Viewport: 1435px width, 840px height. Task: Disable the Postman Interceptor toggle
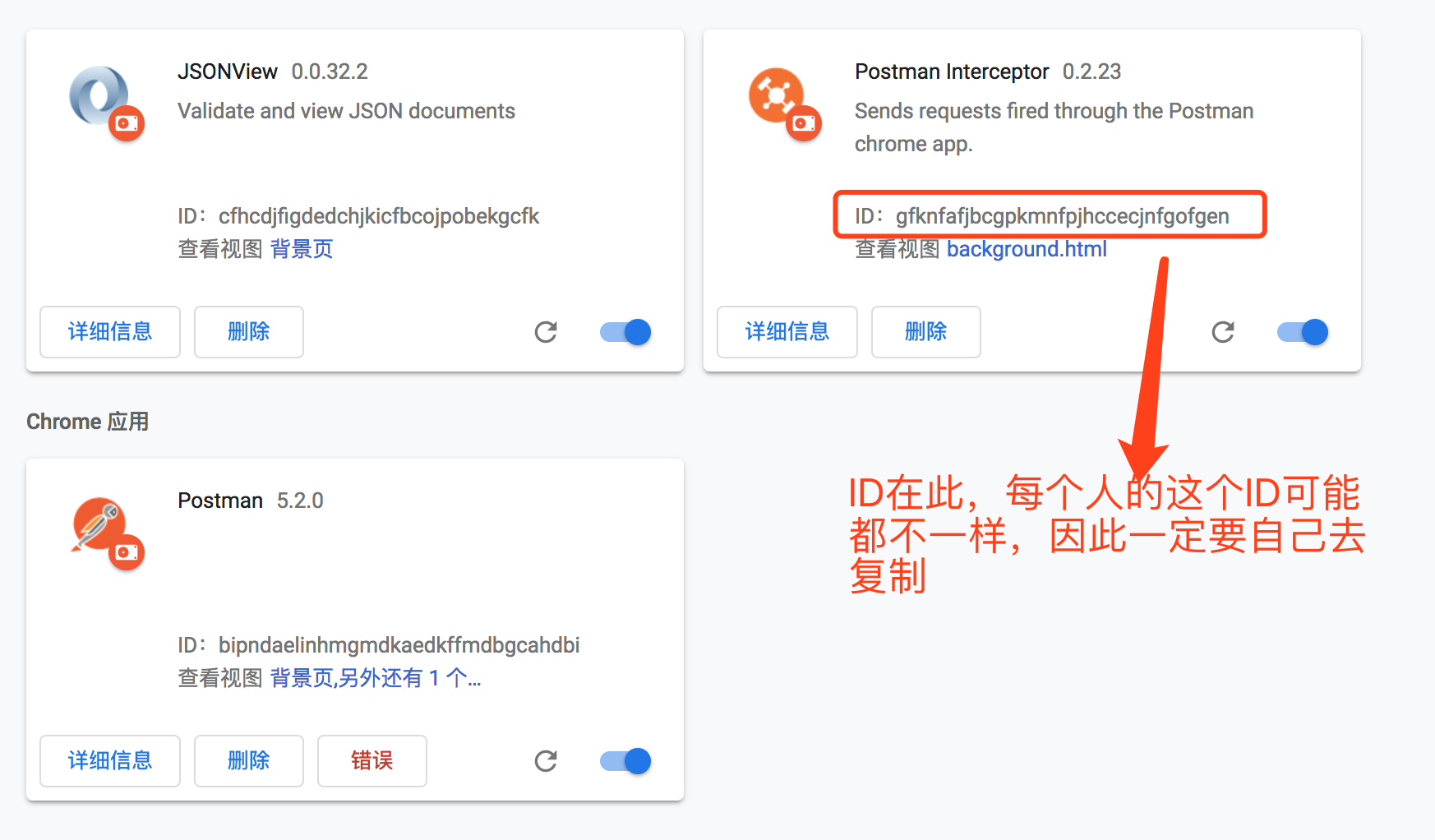click(1303, 332)
